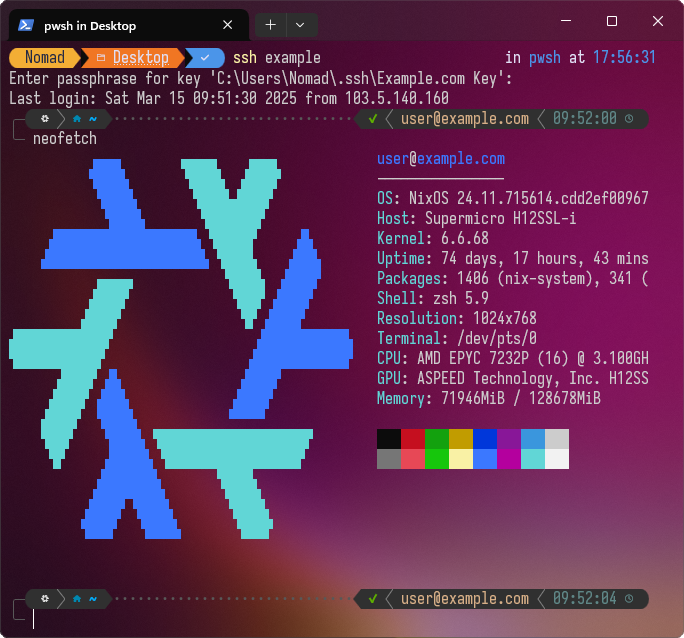Click the Resolution: 1024x768 line

pos(457,318)
